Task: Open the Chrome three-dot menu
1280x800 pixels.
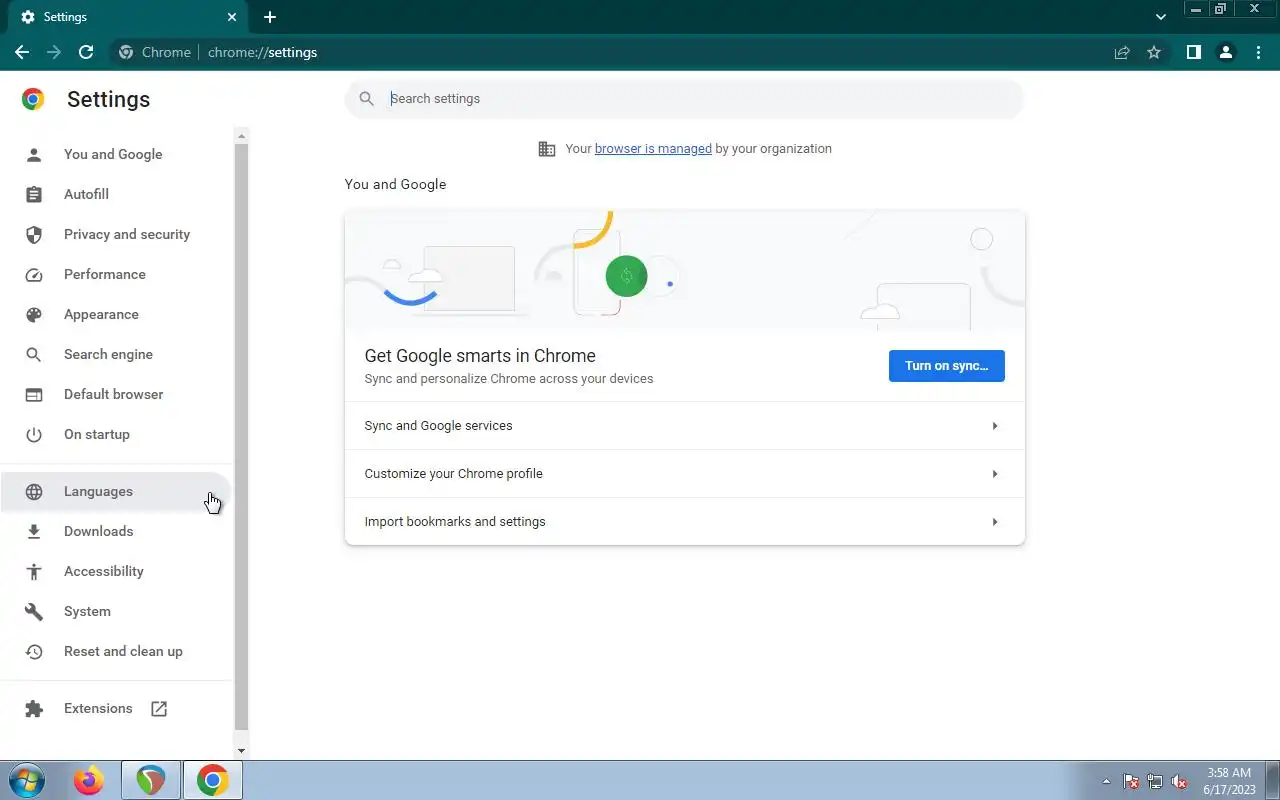Action: pyautogui.click(x=1257, y=52)
